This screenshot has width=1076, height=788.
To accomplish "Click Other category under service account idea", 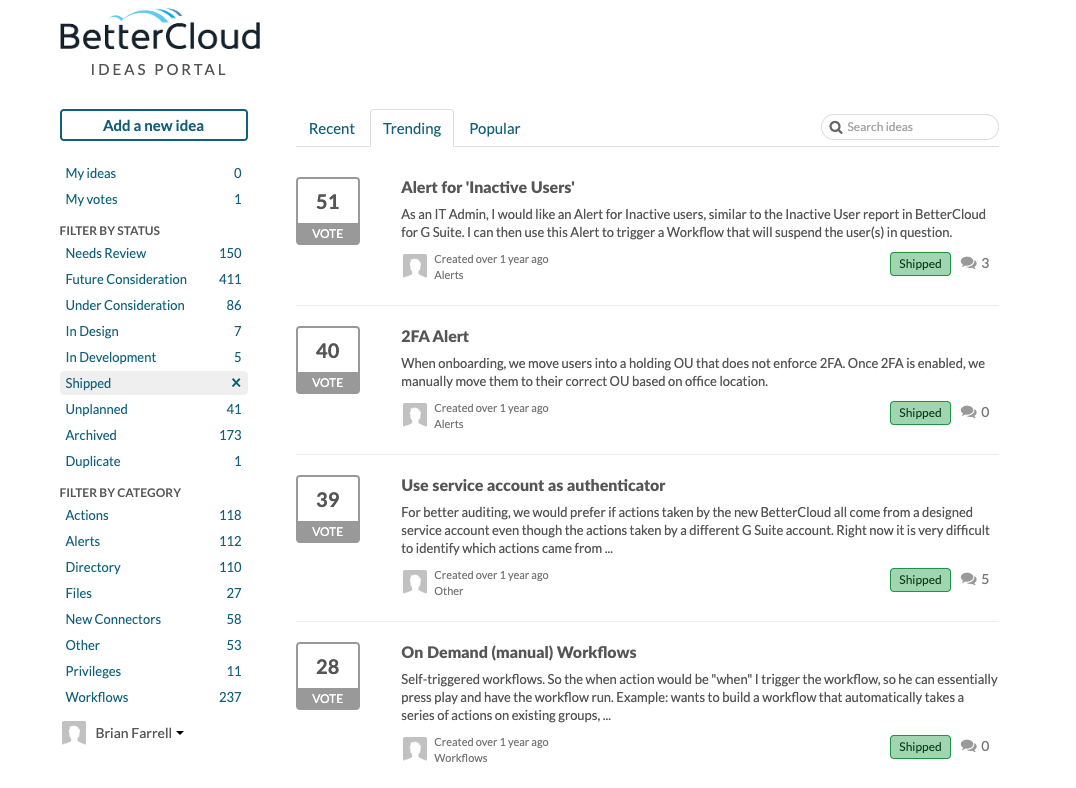I will (x=449, y=590).
